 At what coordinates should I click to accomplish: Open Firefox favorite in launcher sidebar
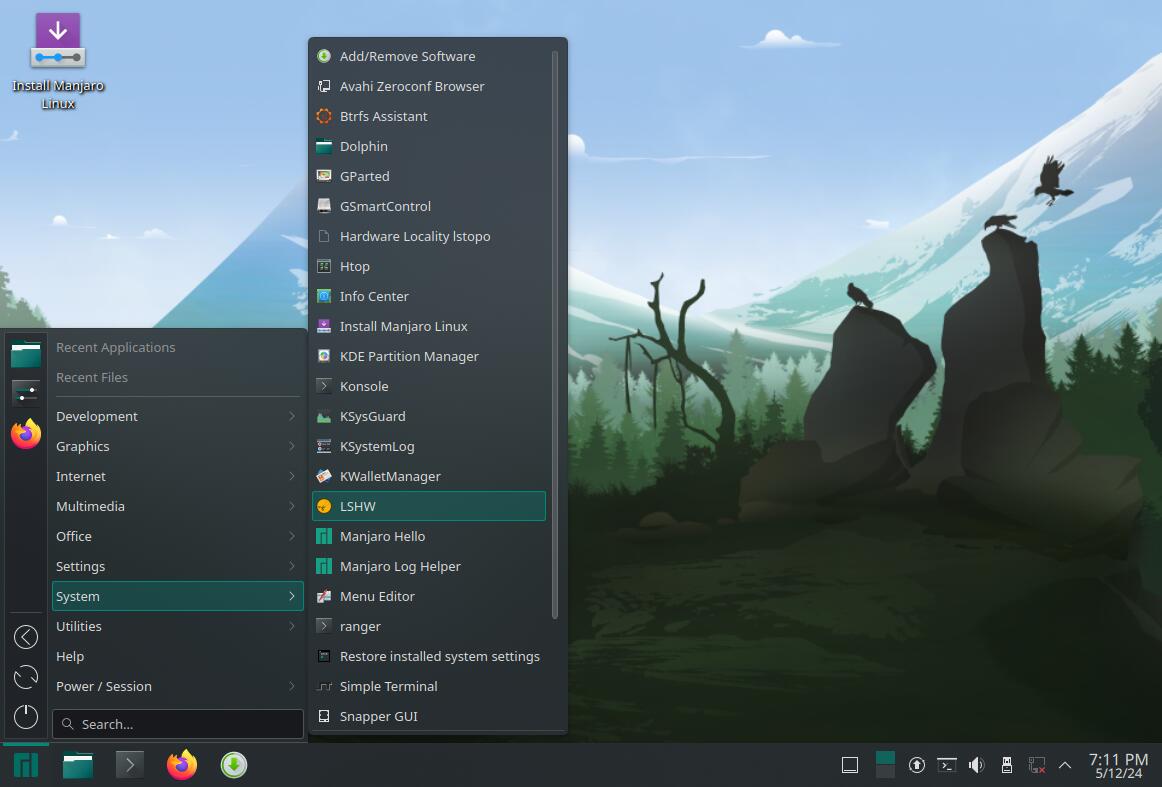coord(26,434)
